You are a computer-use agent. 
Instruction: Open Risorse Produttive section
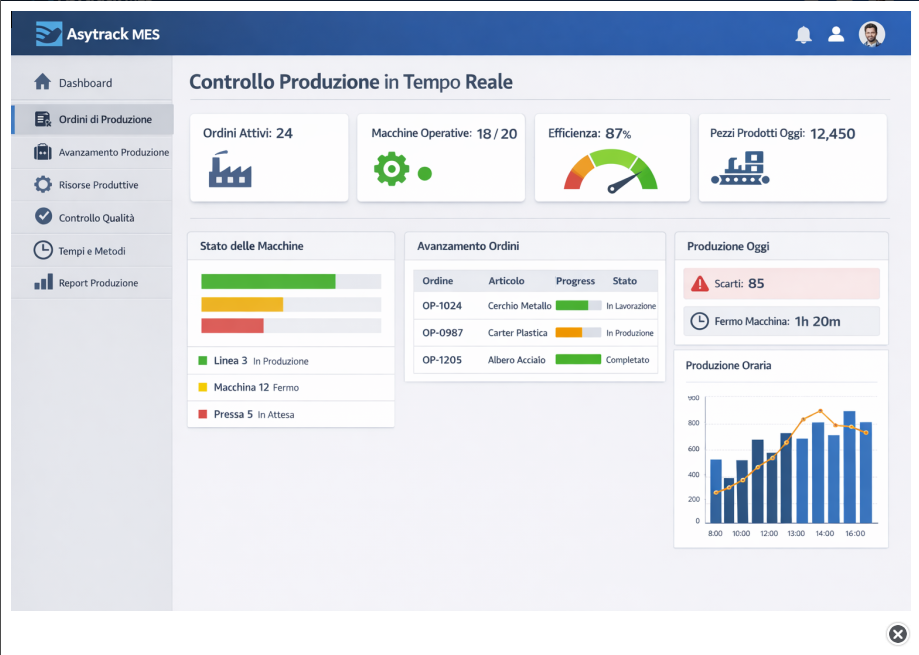(x=92, y=185)
